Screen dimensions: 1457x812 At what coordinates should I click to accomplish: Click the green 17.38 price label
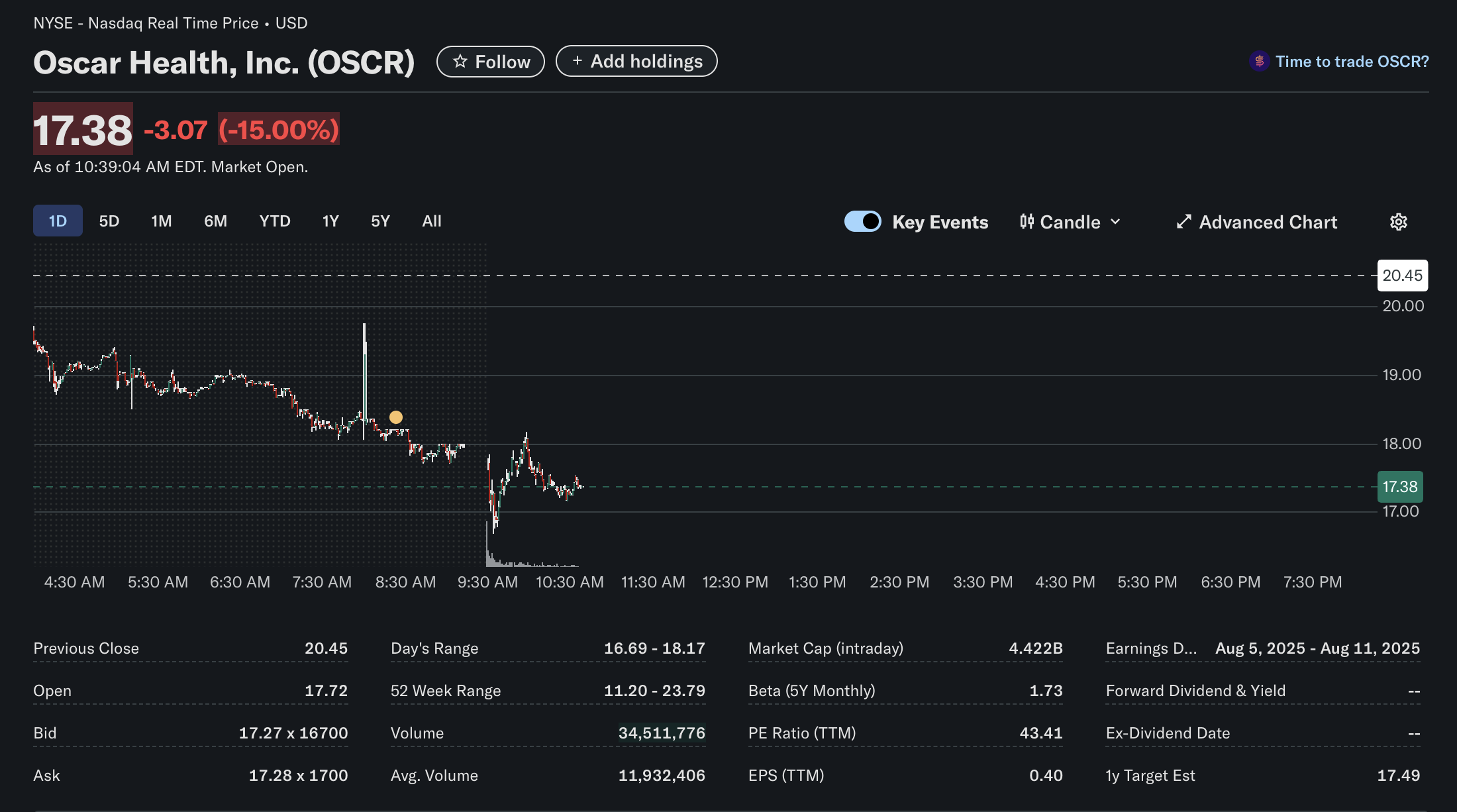1400,487
